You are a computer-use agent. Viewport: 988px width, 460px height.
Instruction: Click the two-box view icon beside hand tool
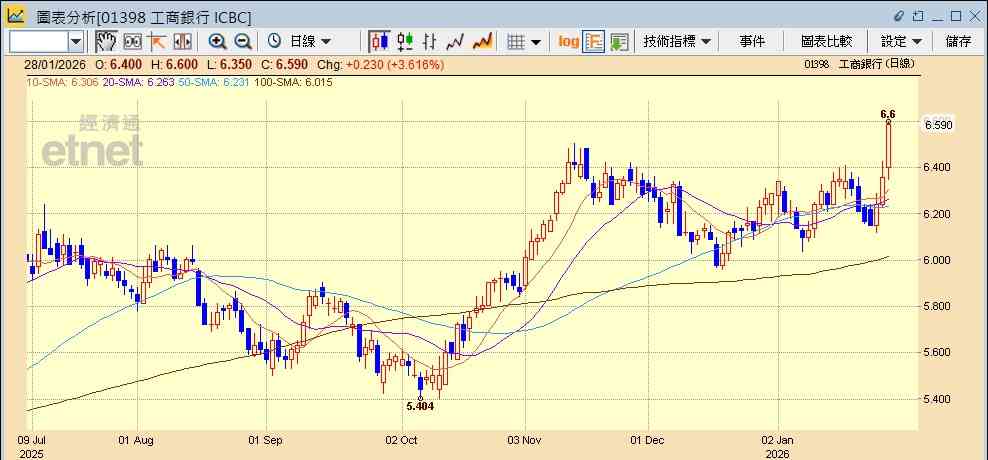[x=132, y=42]
